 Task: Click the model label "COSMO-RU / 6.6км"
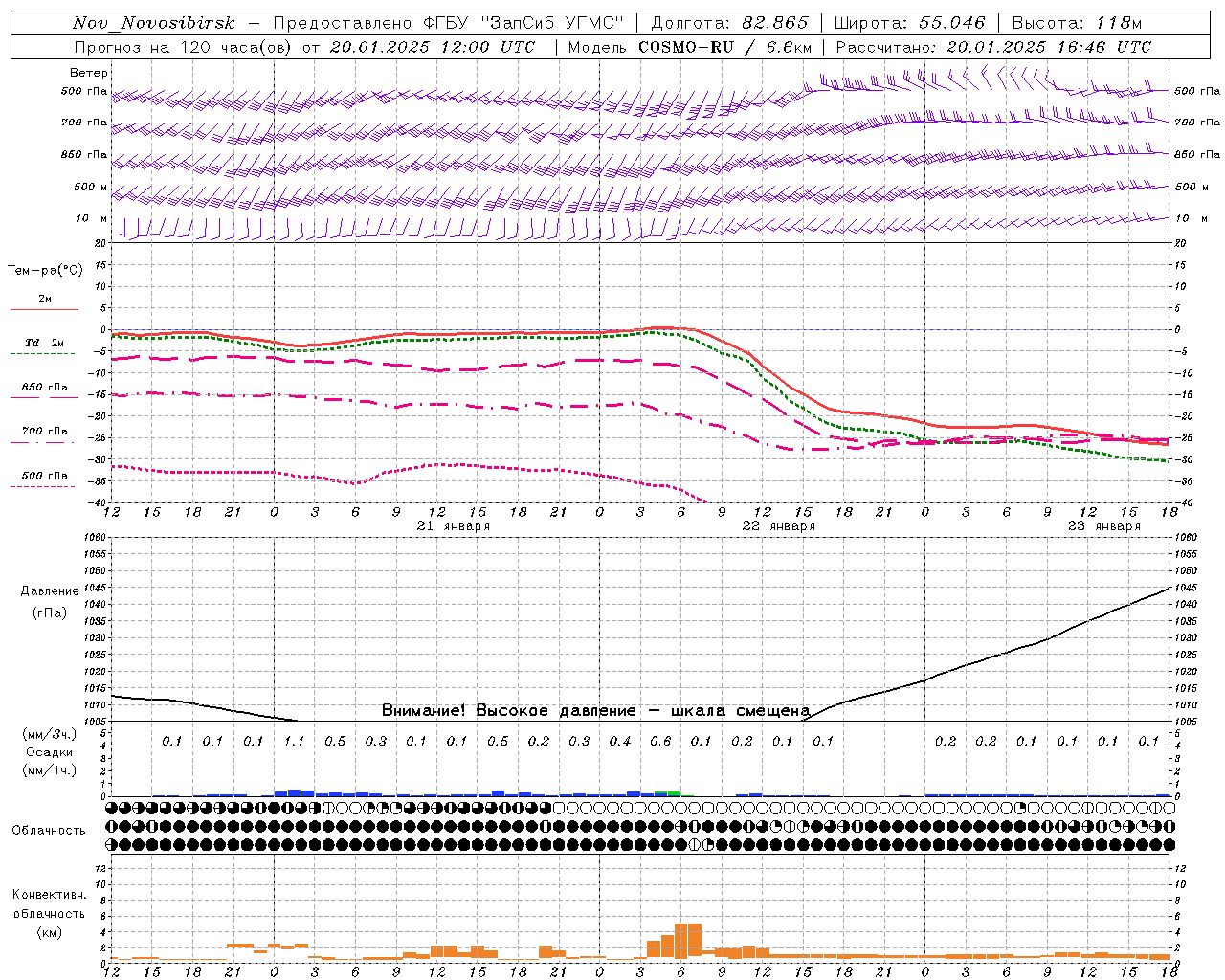click(x=725, y=47)
